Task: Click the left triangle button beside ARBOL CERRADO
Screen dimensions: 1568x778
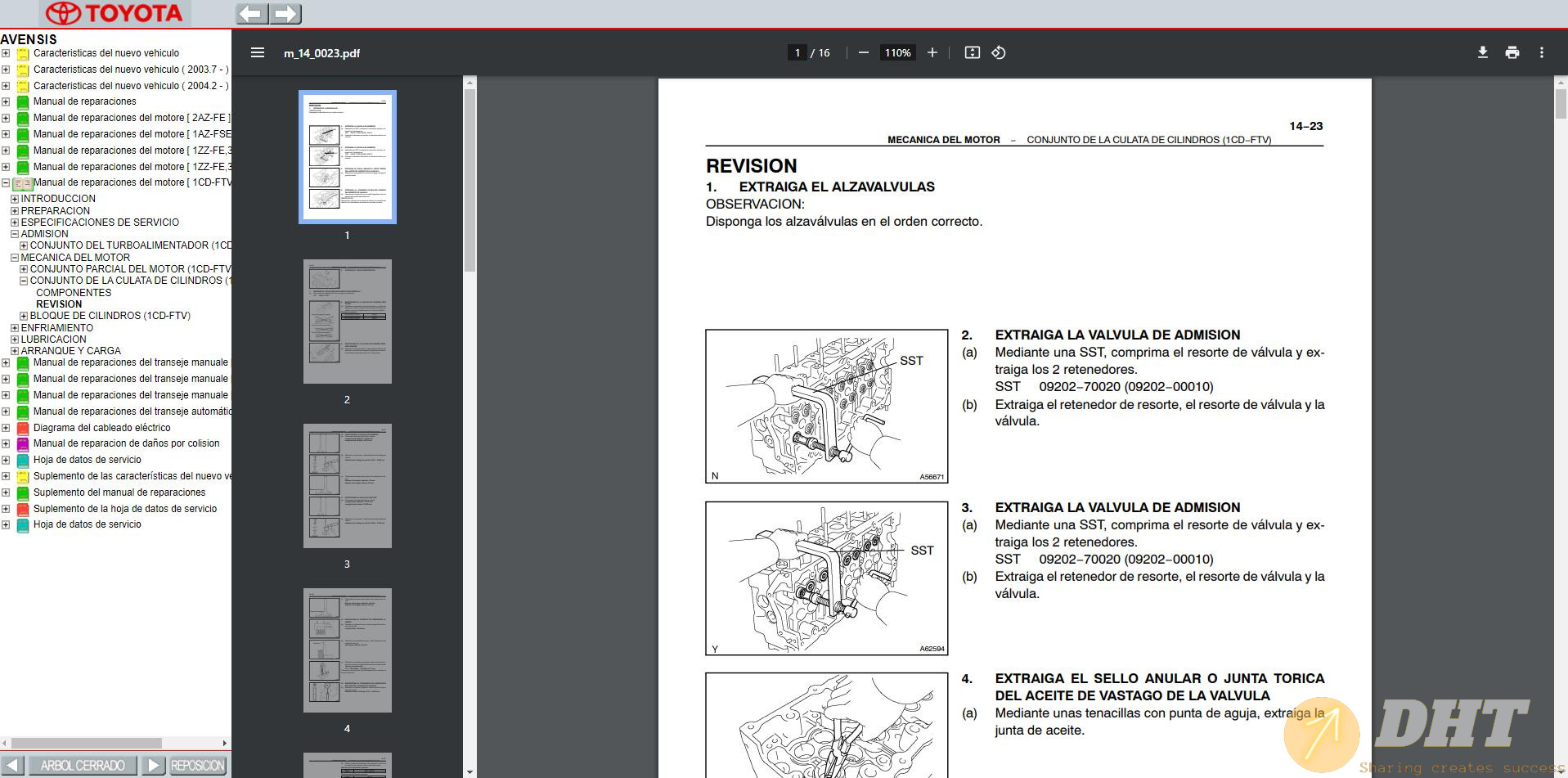Action: tap(13, 766)
